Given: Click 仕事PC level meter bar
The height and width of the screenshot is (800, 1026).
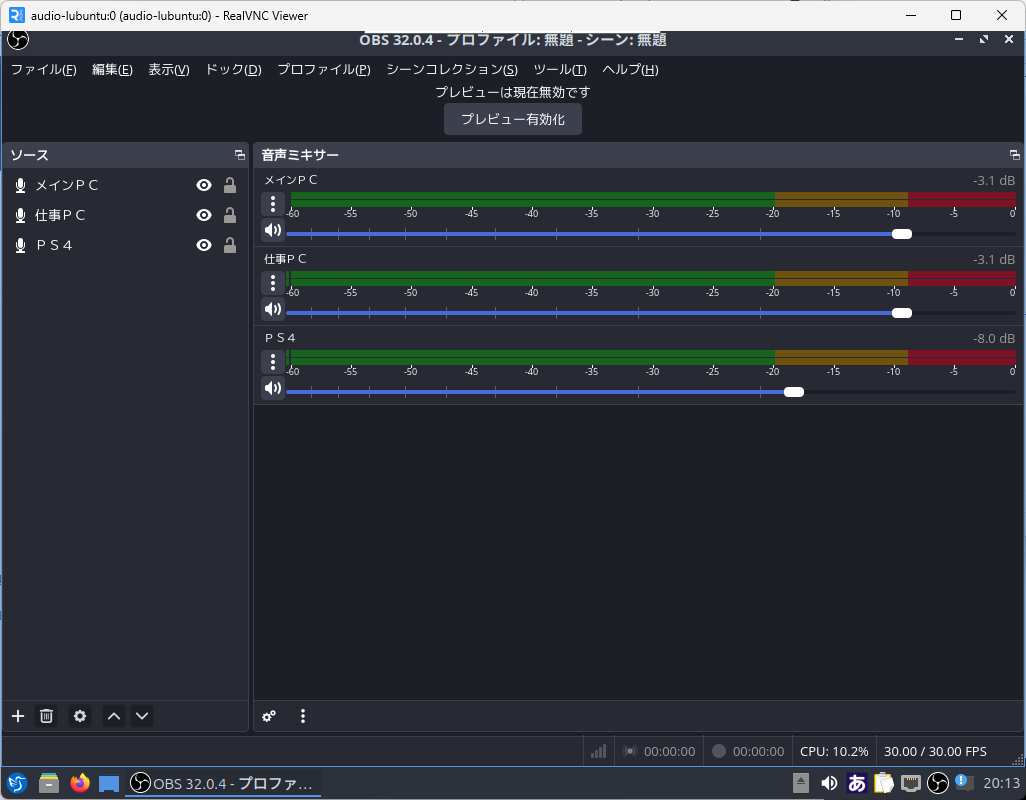Looking at the screenshot, I should 651,279.
